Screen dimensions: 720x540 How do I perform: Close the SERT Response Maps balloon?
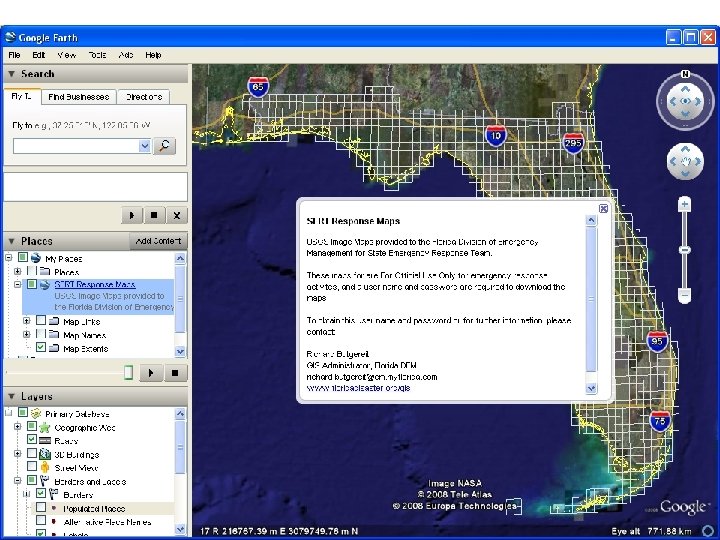coord(603,208)
